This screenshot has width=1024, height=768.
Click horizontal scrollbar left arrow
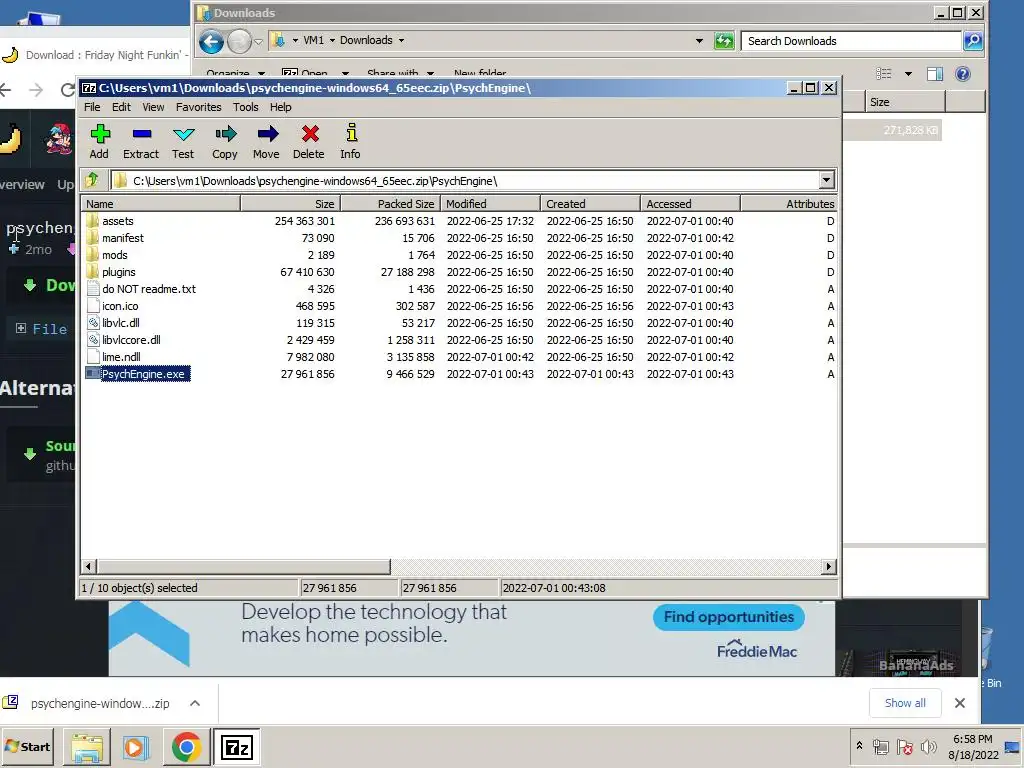(x=89, y=566)
